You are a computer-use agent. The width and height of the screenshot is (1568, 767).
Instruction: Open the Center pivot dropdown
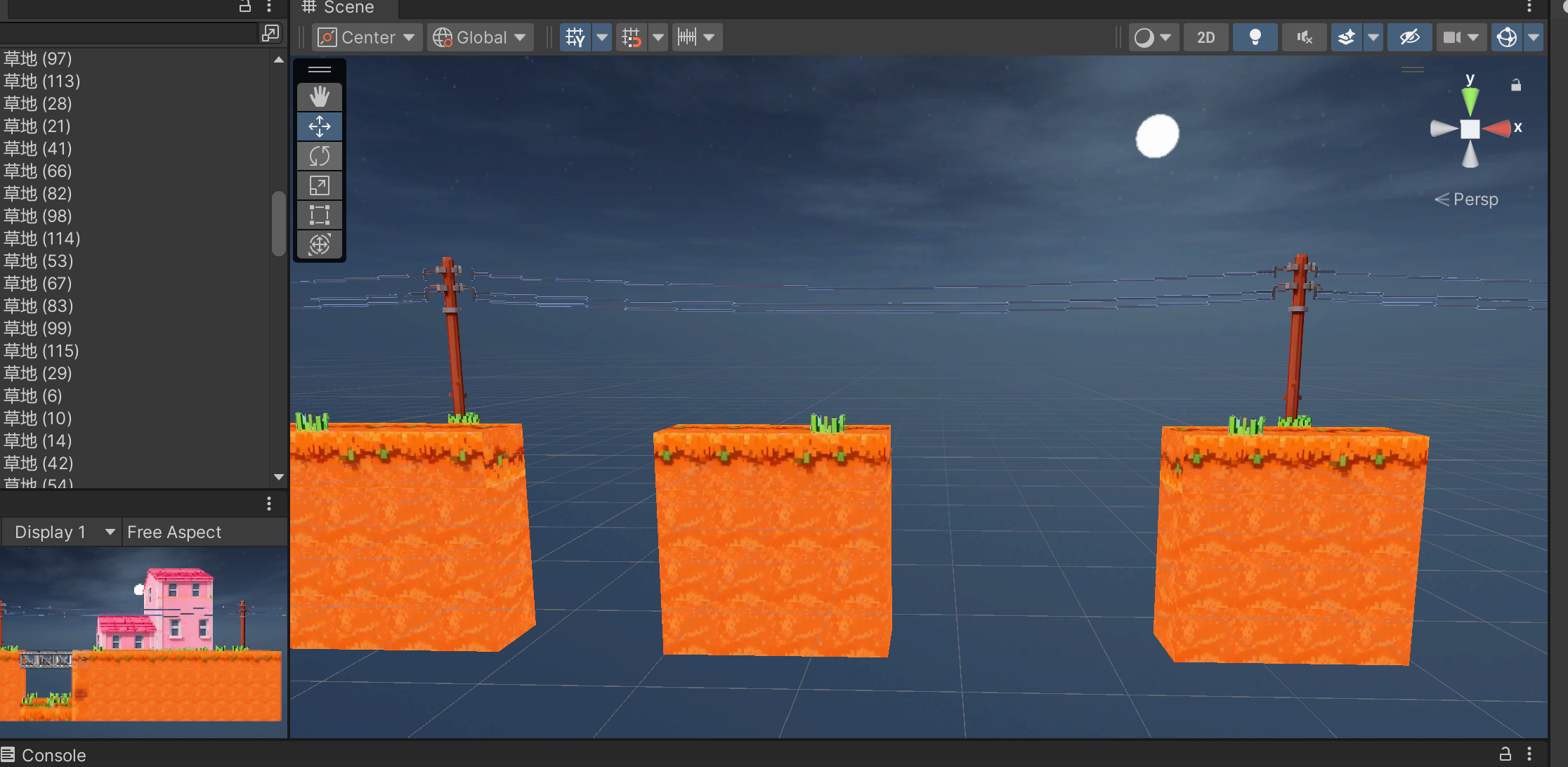(x=366, y=37)
